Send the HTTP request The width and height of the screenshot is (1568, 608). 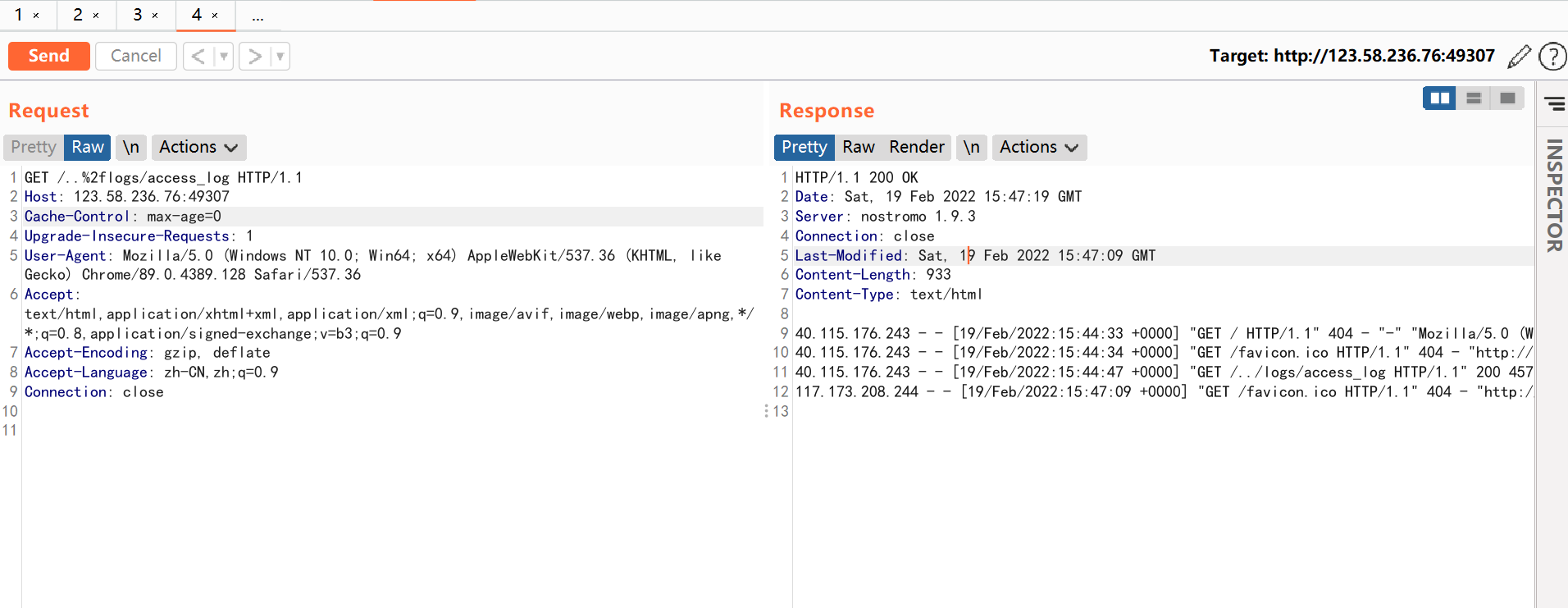[x=49, y=56]
